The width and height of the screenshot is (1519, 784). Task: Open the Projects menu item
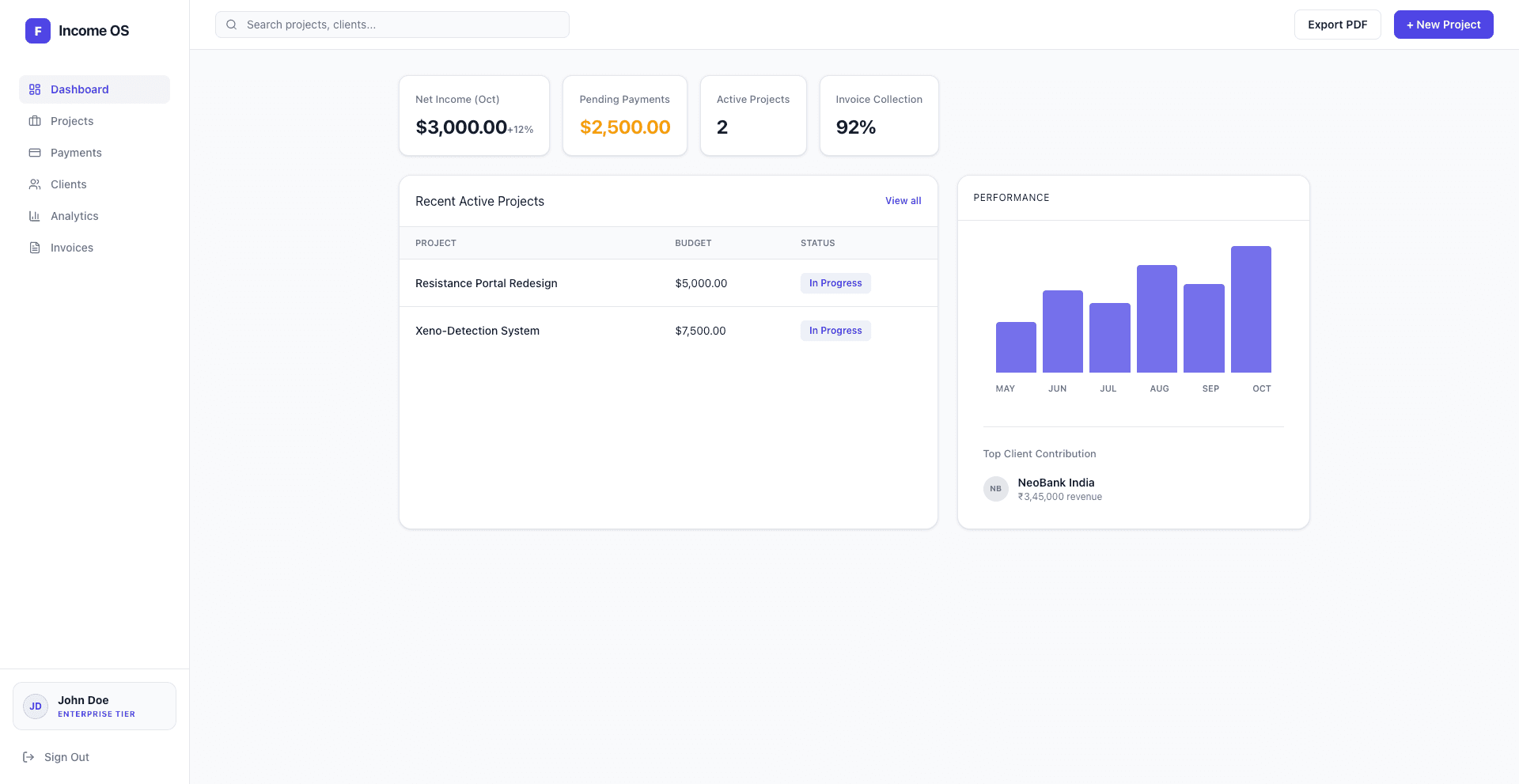point(94,121)
